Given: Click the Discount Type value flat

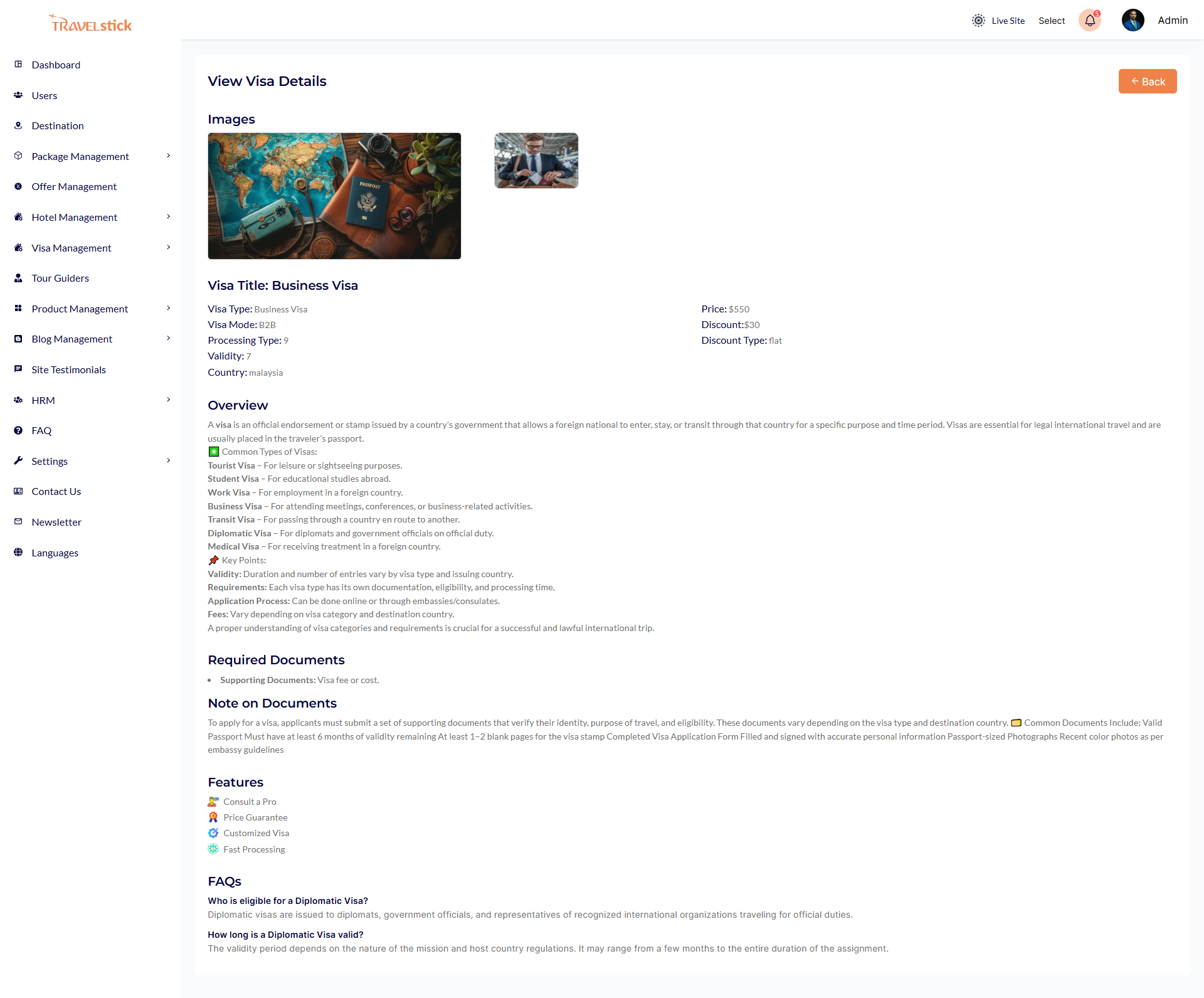Looking at the screenshot, I should coord(776,341).
